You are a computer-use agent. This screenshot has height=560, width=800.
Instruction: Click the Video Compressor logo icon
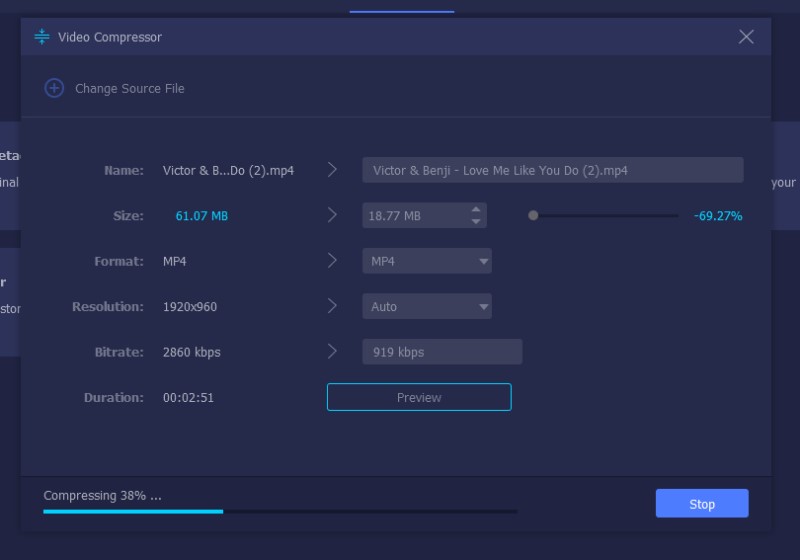(x=42, y=37)
